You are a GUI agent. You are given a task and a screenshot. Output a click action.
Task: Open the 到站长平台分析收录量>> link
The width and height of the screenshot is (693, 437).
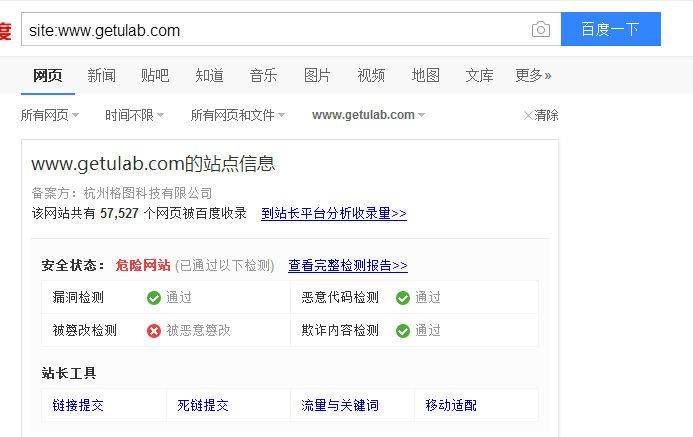(334, 213)
